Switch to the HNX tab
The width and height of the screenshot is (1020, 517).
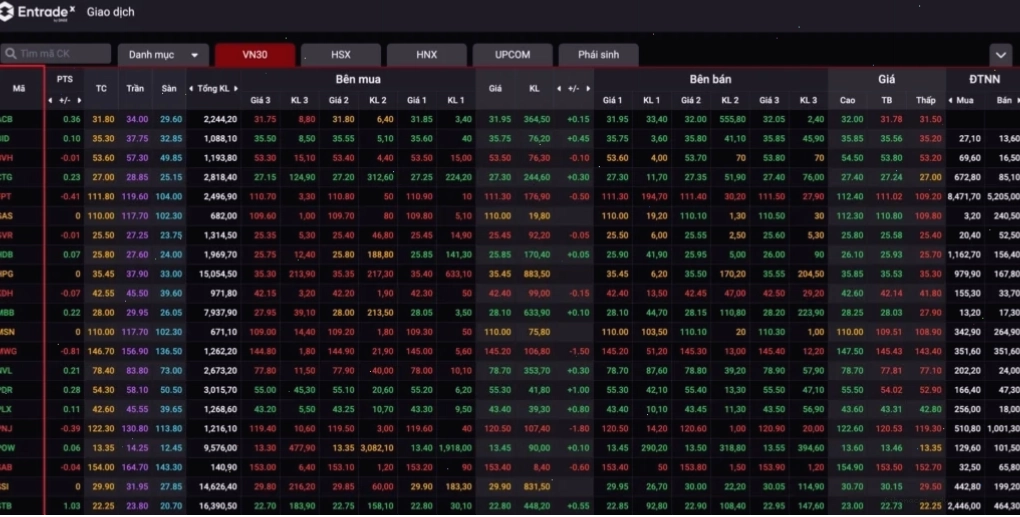pos(427,55)
